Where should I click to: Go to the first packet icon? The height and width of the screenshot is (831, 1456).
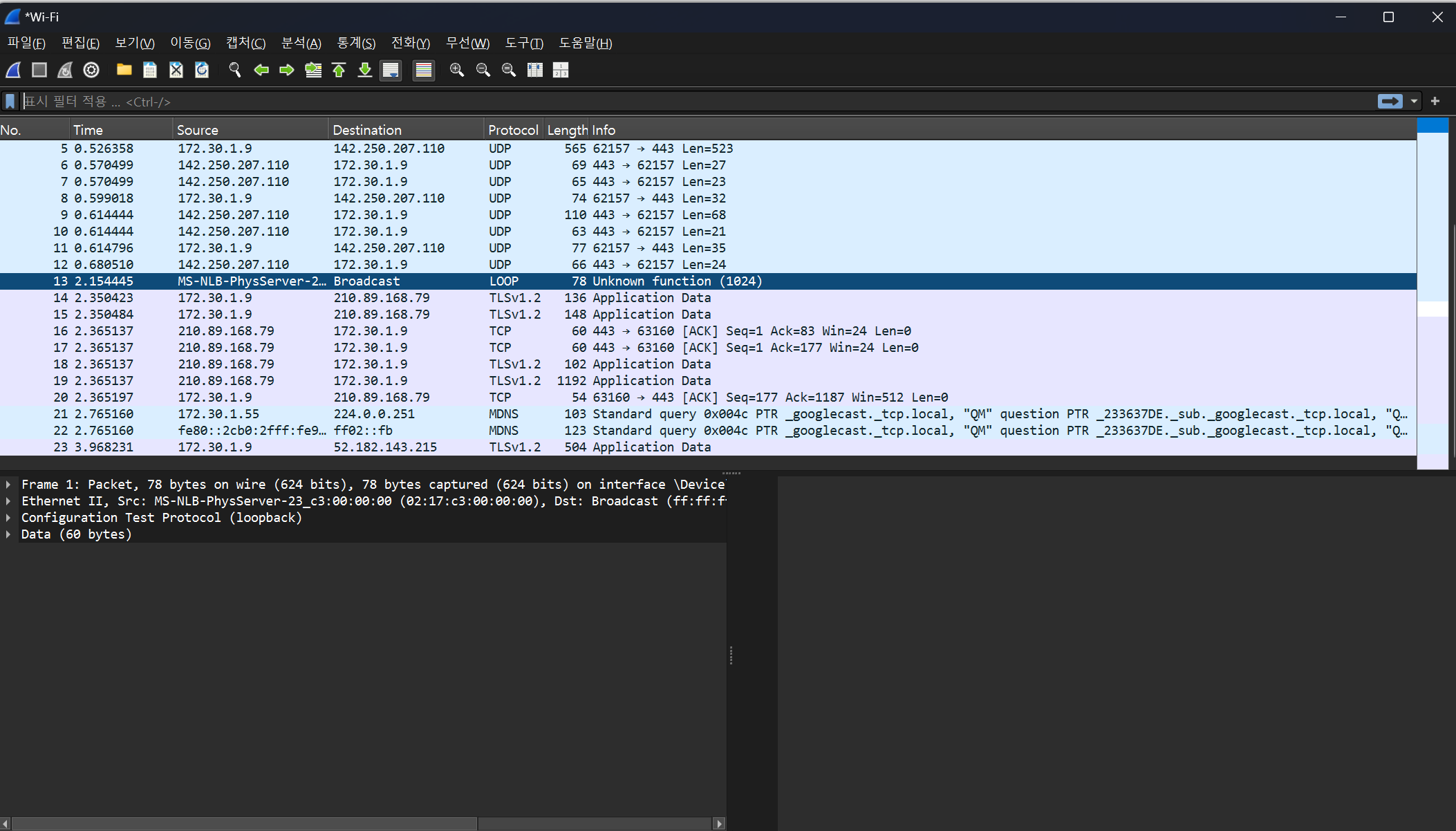tap(339, 70)
